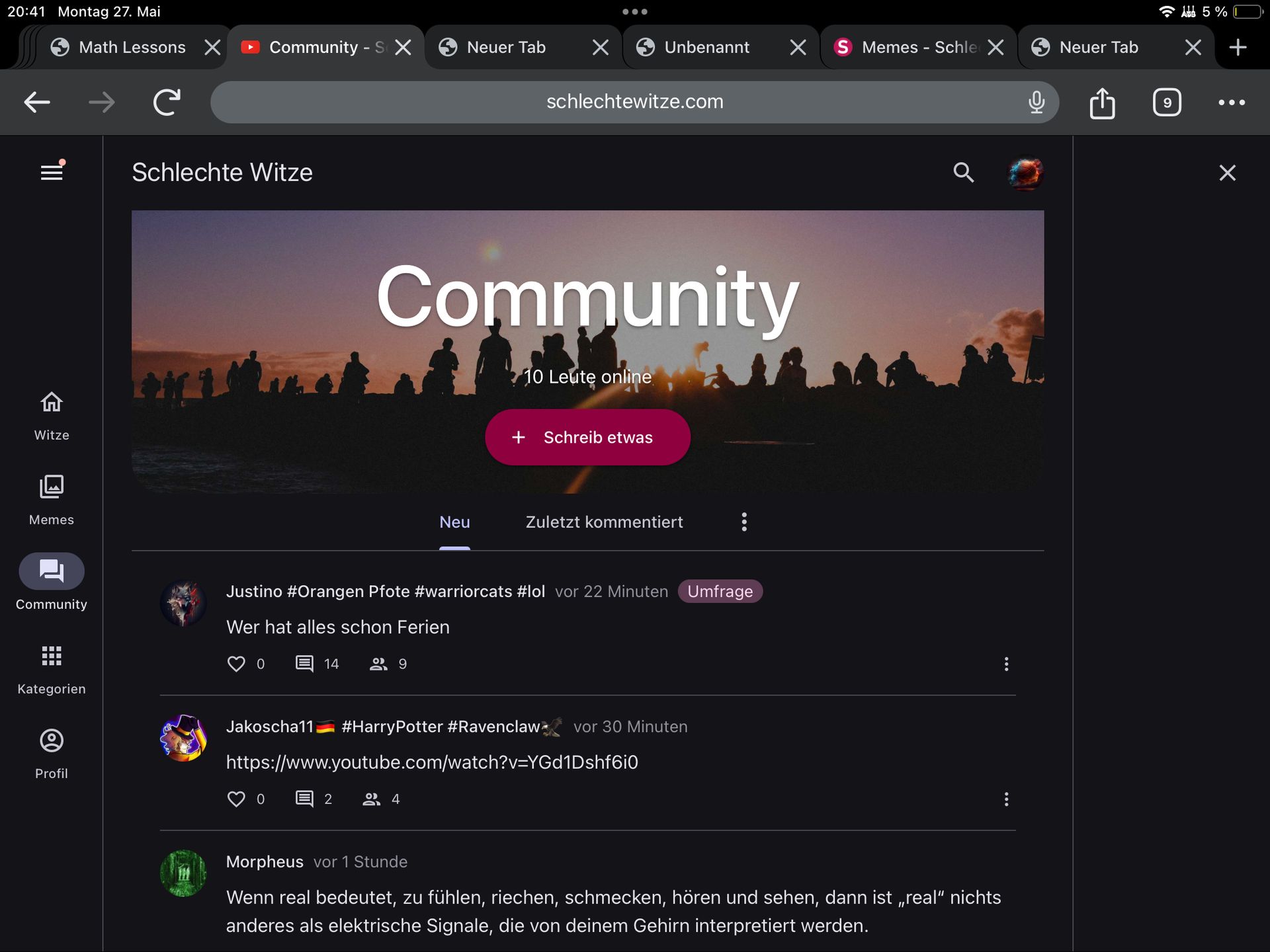
Task: Toggle the more options three-dot menu
Action: point(744,521)
